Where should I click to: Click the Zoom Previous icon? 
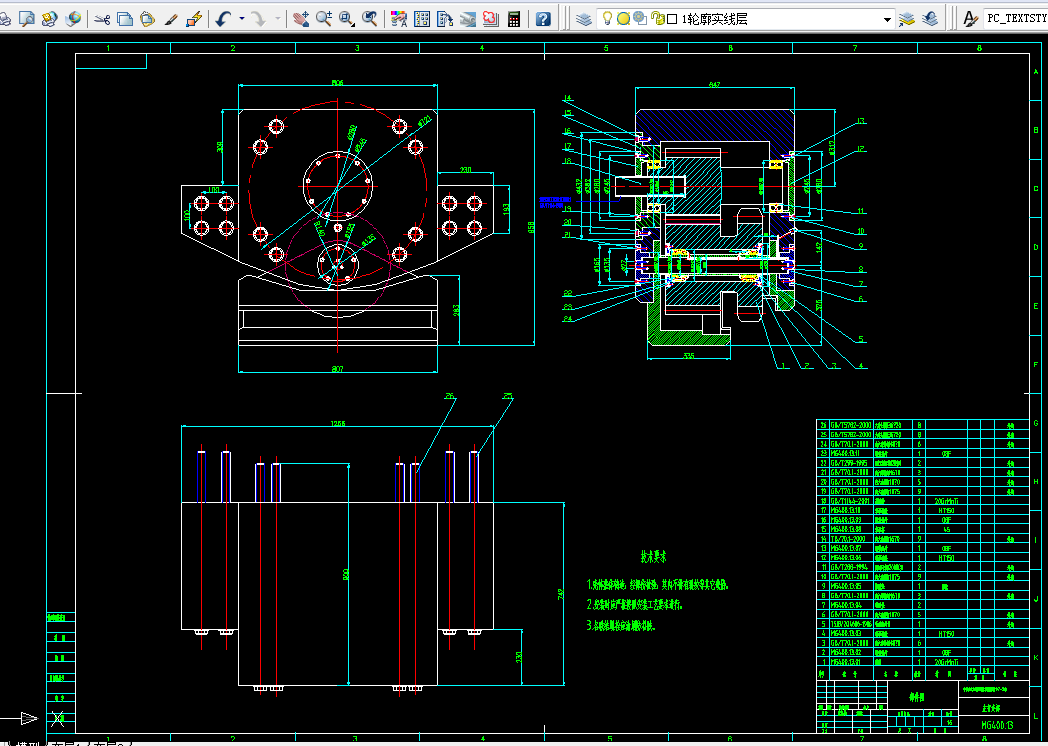(371, 18)
